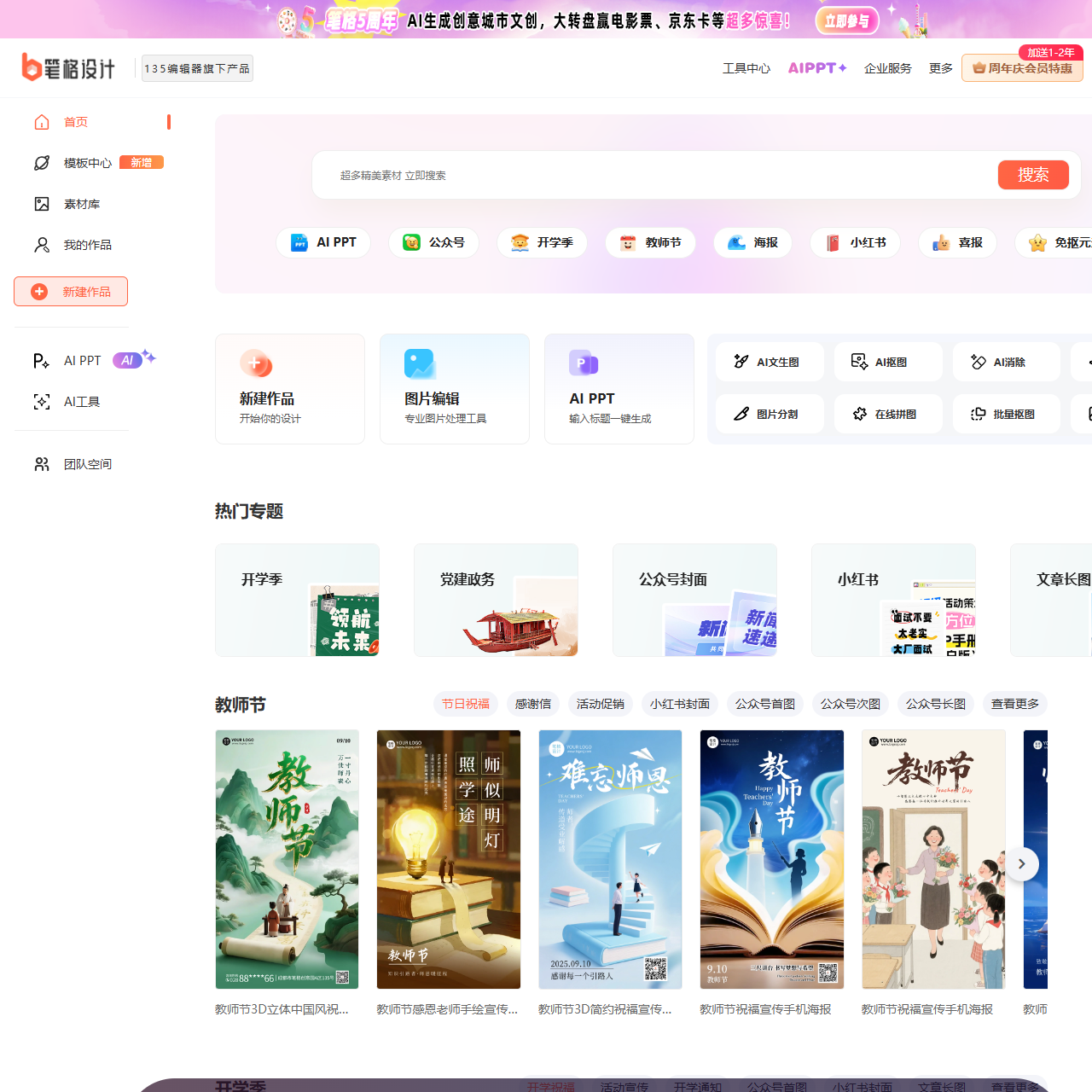Click the 搜索 button
The height and width of the screenshot is (1092, 1092).
[x=1032, y=175]
